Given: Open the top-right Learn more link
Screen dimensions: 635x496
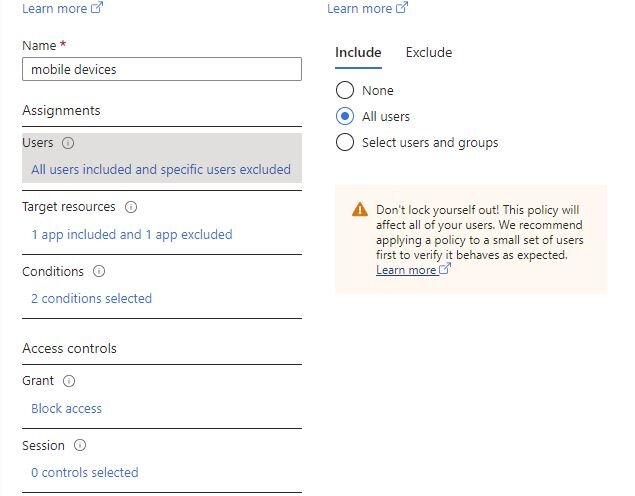Looking at the screenshot, I should click(360, 9).
